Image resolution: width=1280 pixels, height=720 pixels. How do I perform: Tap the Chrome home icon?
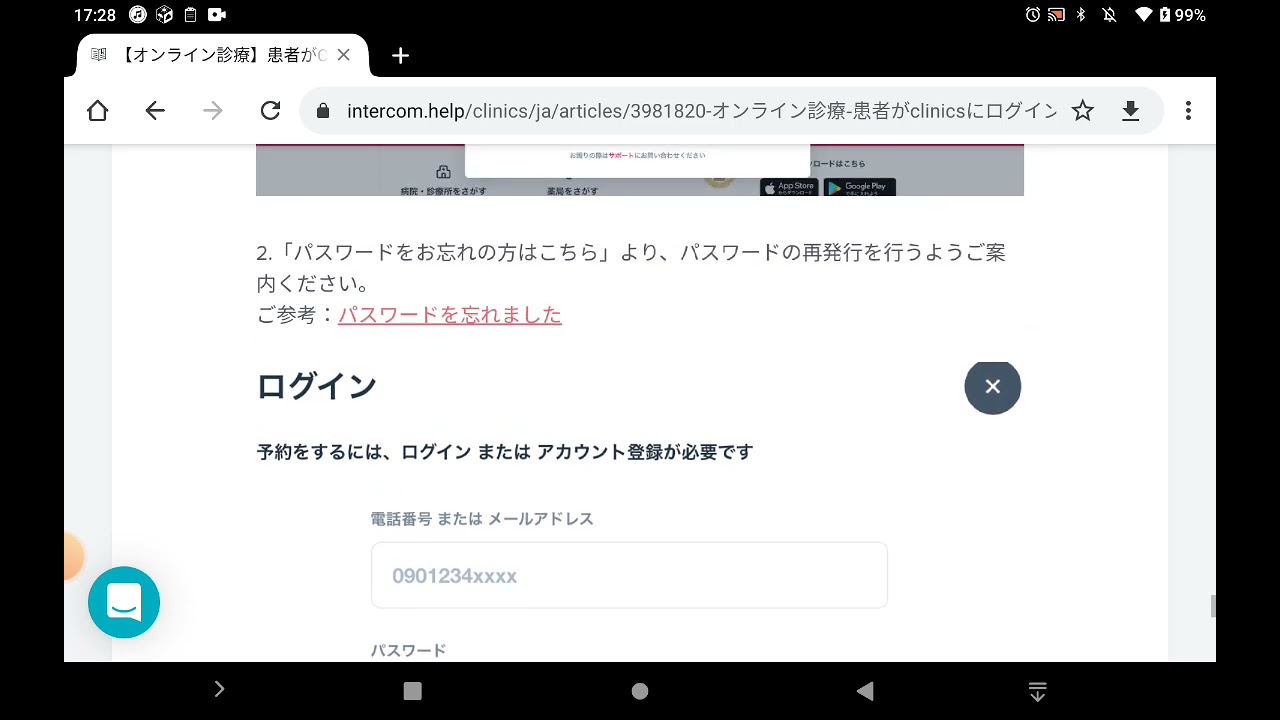click(97, 111)
